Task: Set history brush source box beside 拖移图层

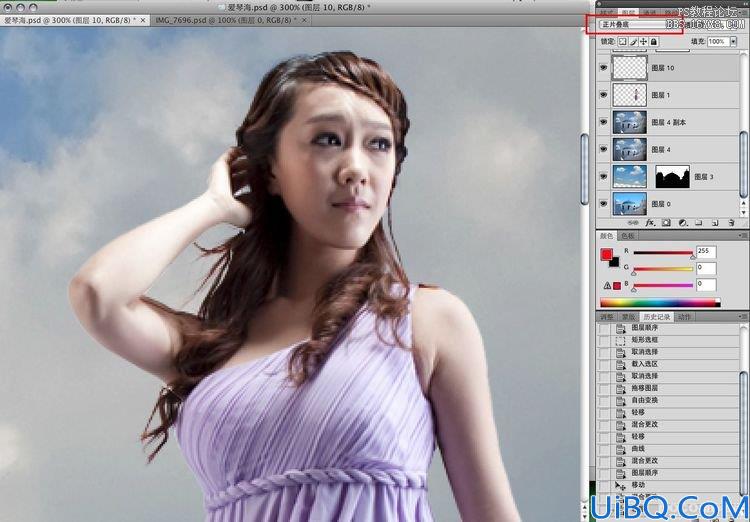Action: [x=605, y=388]
